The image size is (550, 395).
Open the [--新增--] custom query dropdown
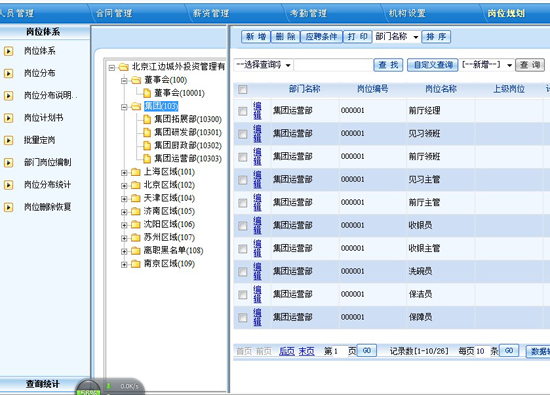pos(487,65)
